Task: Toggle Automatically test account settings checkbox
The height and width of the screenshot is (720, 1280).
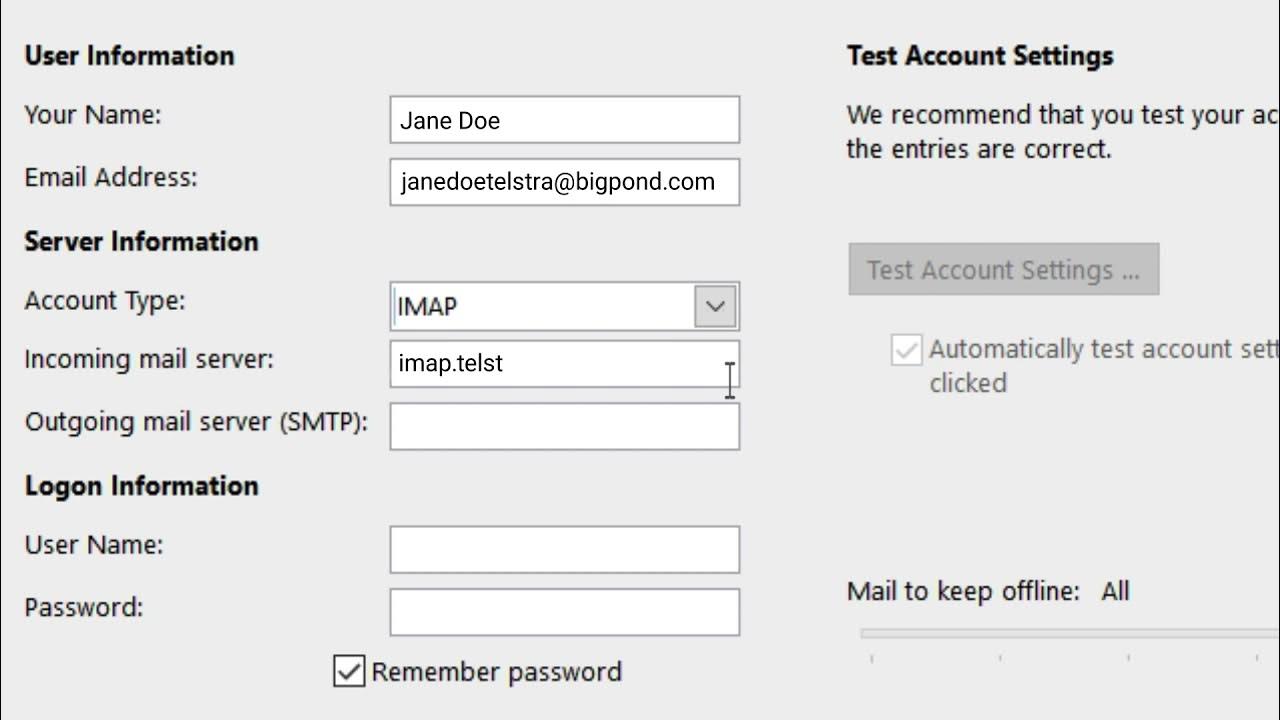Action: (906, 350)
